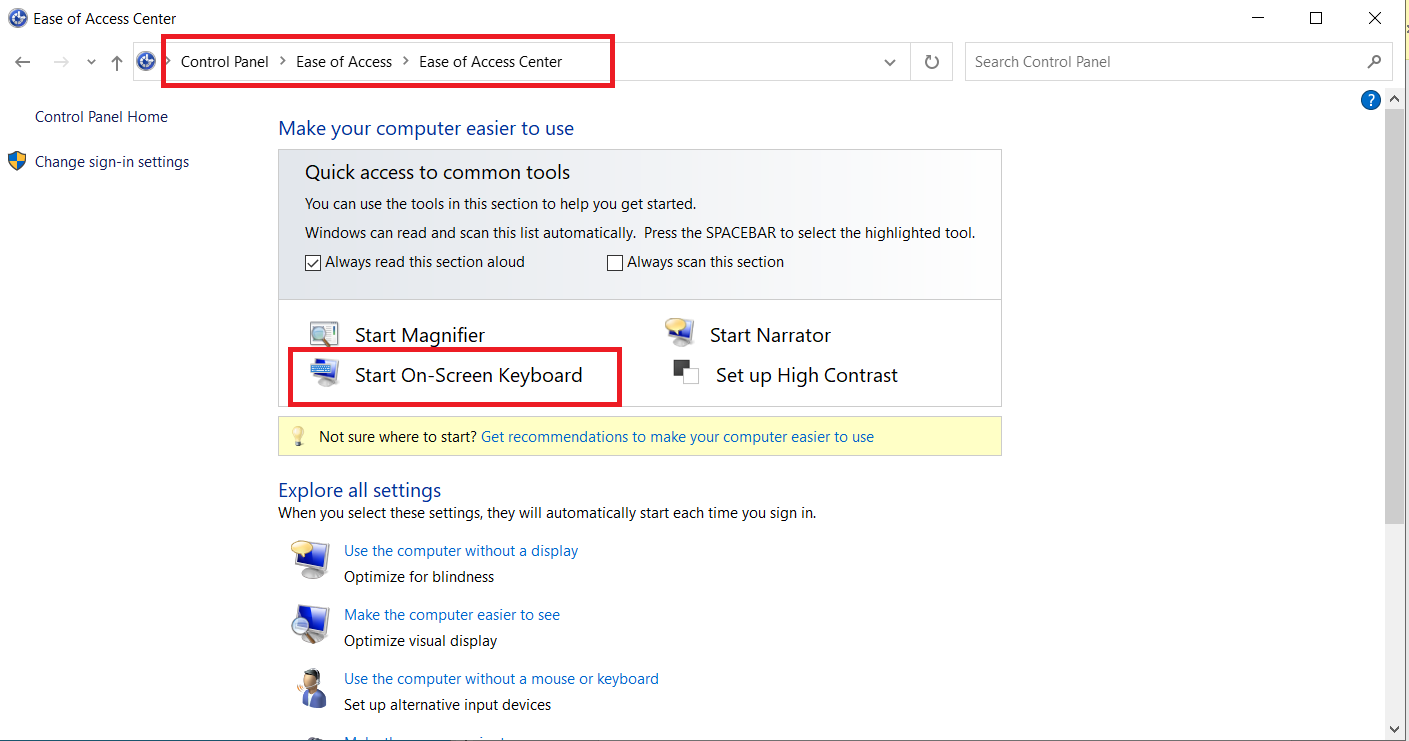Open Change sign-in settings
This screenshot has width=1409, height=741.
[112, 162]
